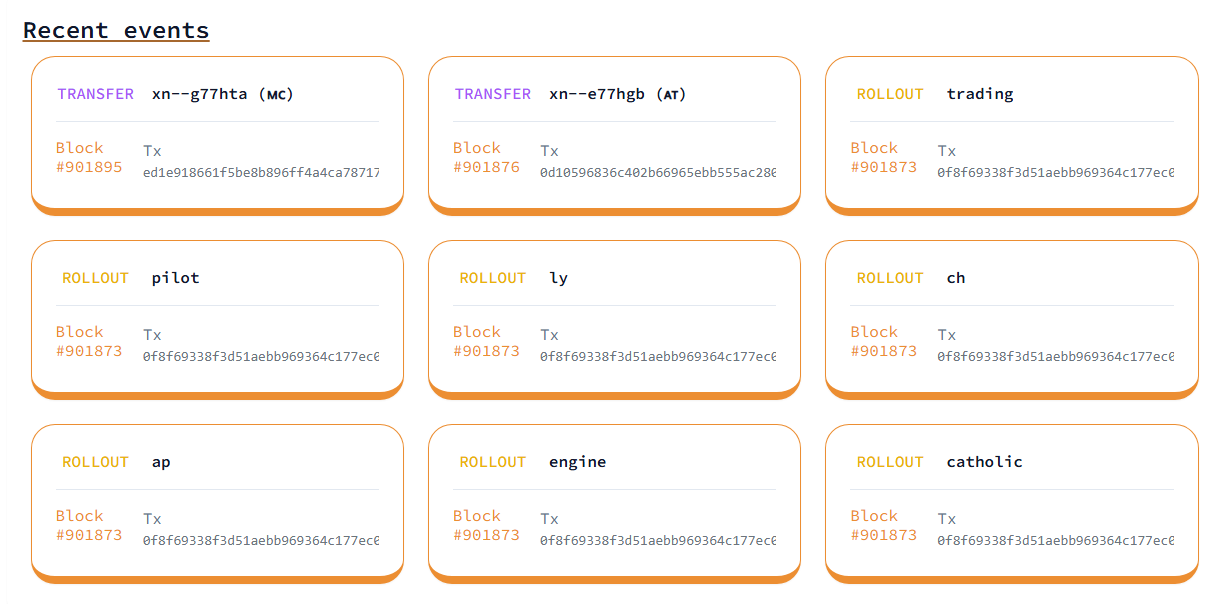Click the Tx hash in the catholic card

pyautogui.click(x=1054, y=541)
